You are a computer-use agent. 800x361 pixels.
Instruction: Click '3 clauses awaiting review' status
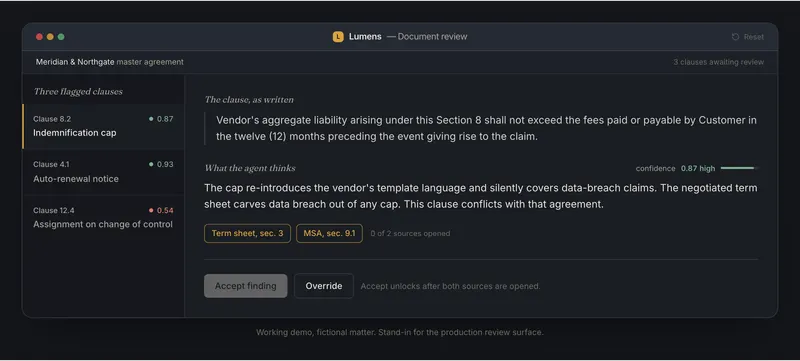718,62
